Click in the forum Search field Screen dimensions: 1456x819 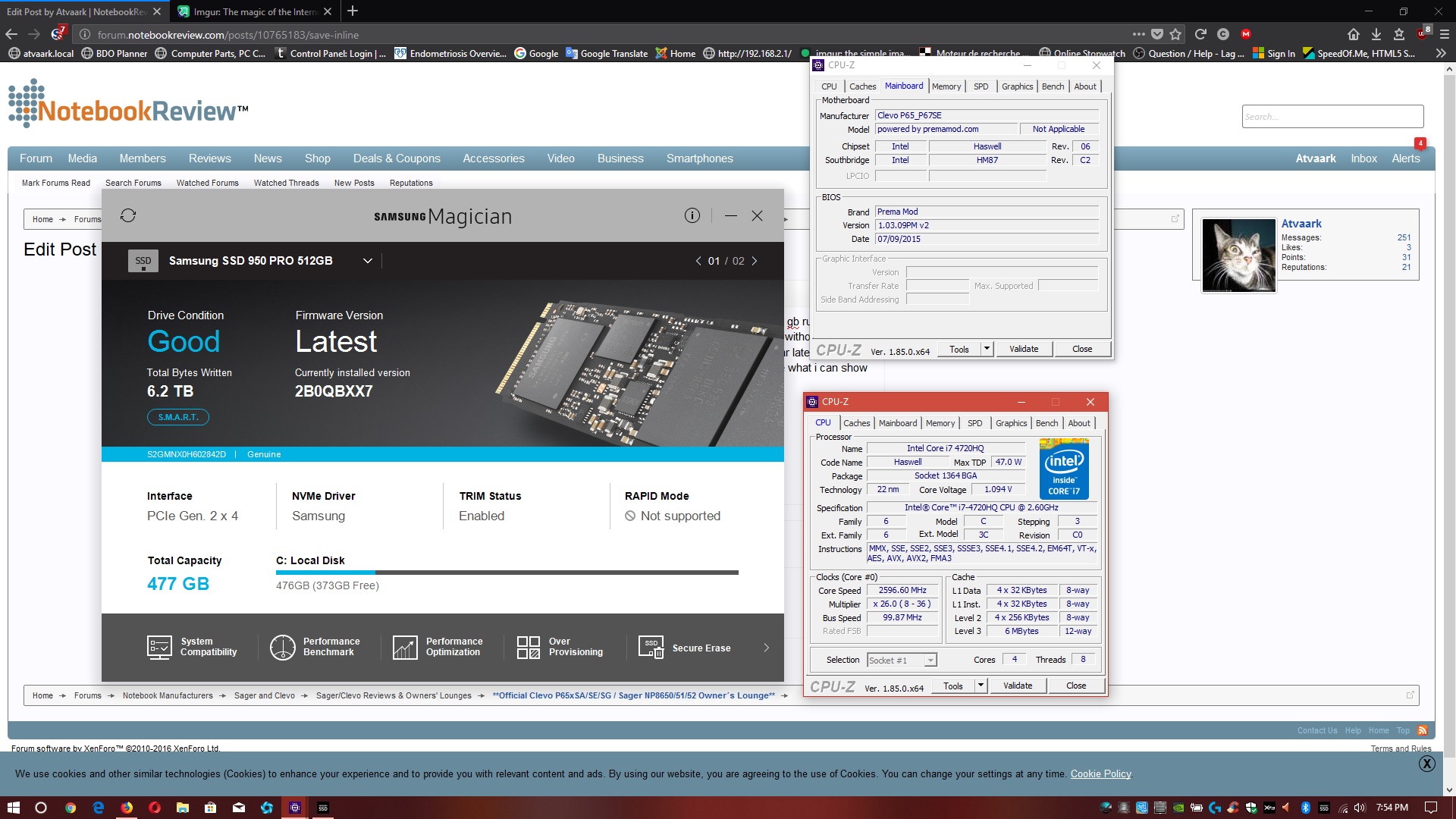[1332, 117]
